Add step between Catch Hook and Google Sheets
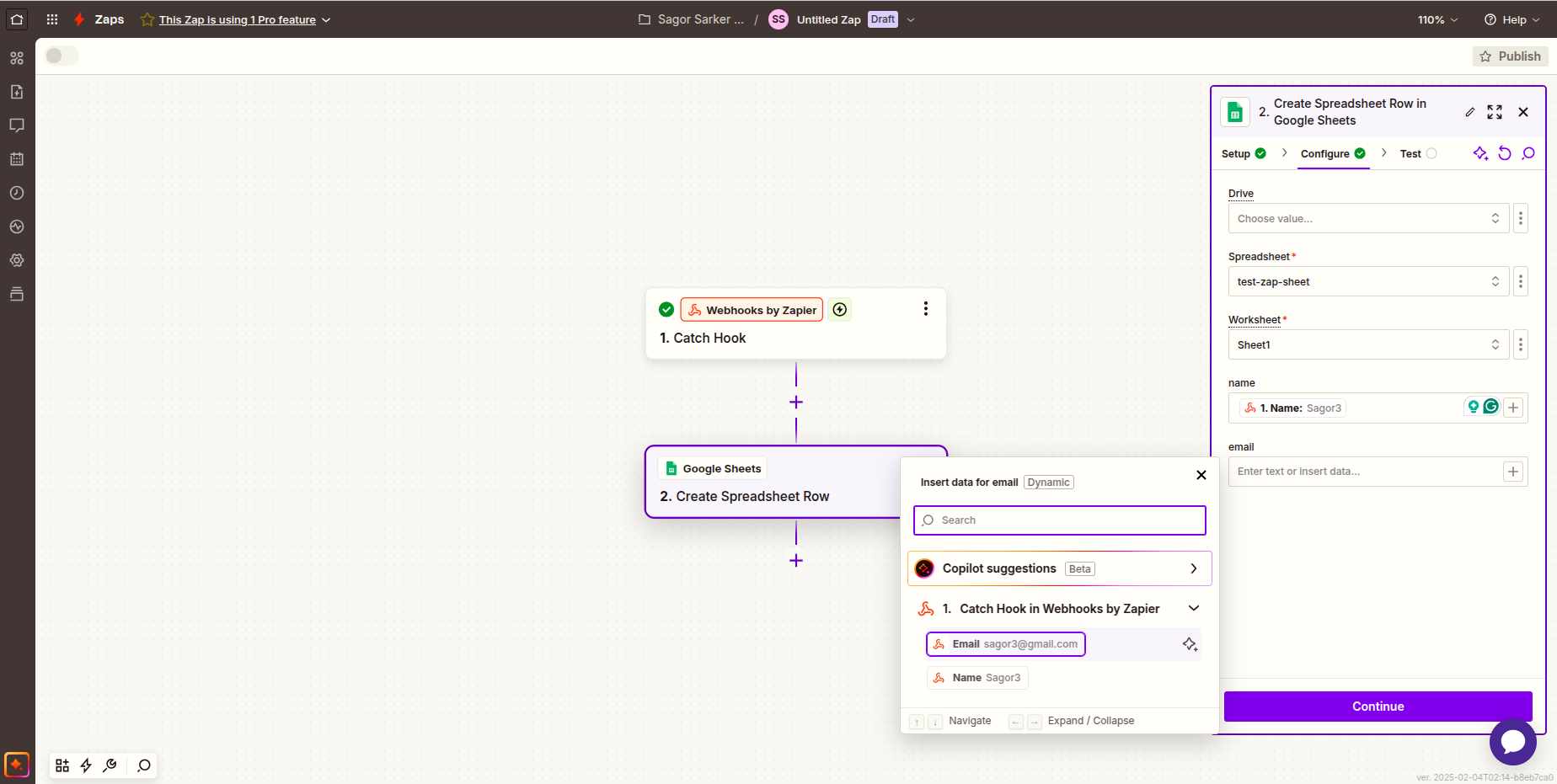1557x784 pixels. tap(796, 403)
